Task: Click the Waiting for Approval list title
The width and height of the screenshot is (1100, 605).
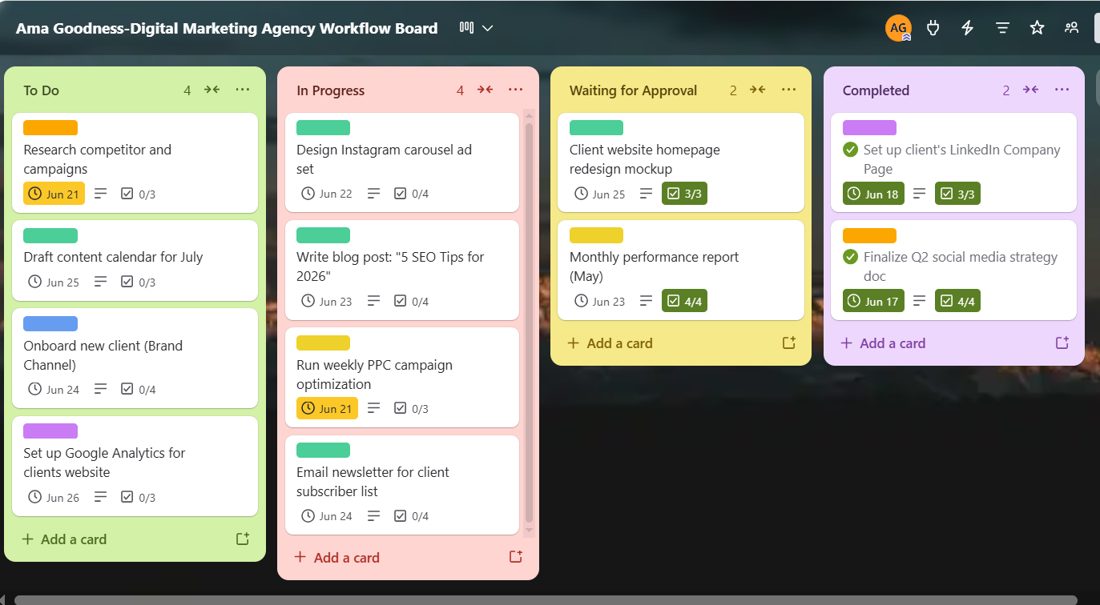Action: (633, 91)
